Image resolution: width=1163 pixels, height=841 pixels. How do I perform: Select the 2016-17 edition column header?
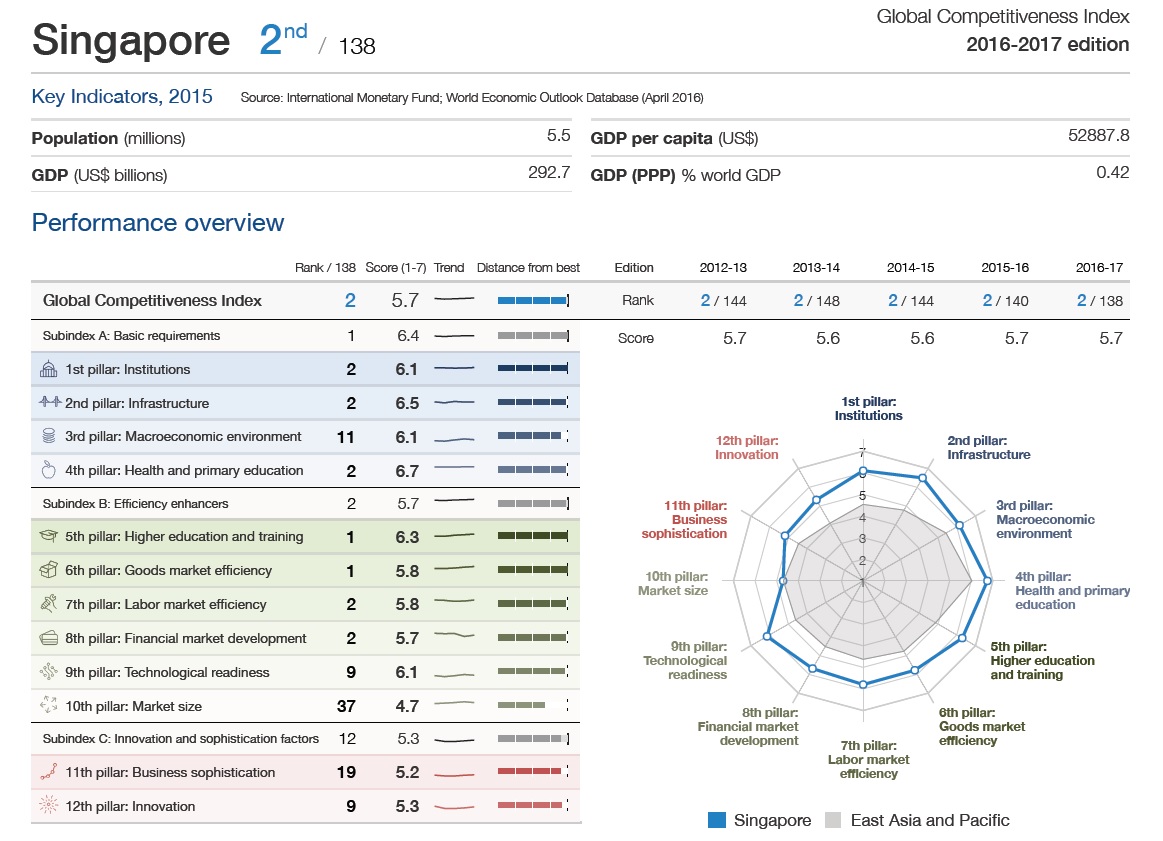pyautogui.click(x=1099, y=268)
